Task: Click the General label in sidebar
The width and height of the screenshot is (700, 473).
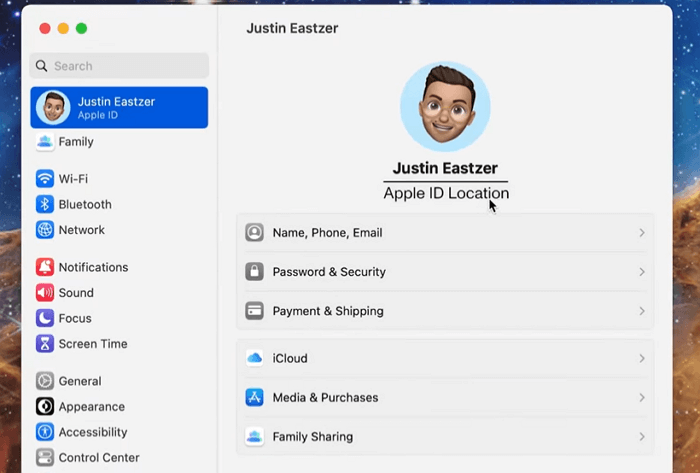Action: (x=80, y=381)
